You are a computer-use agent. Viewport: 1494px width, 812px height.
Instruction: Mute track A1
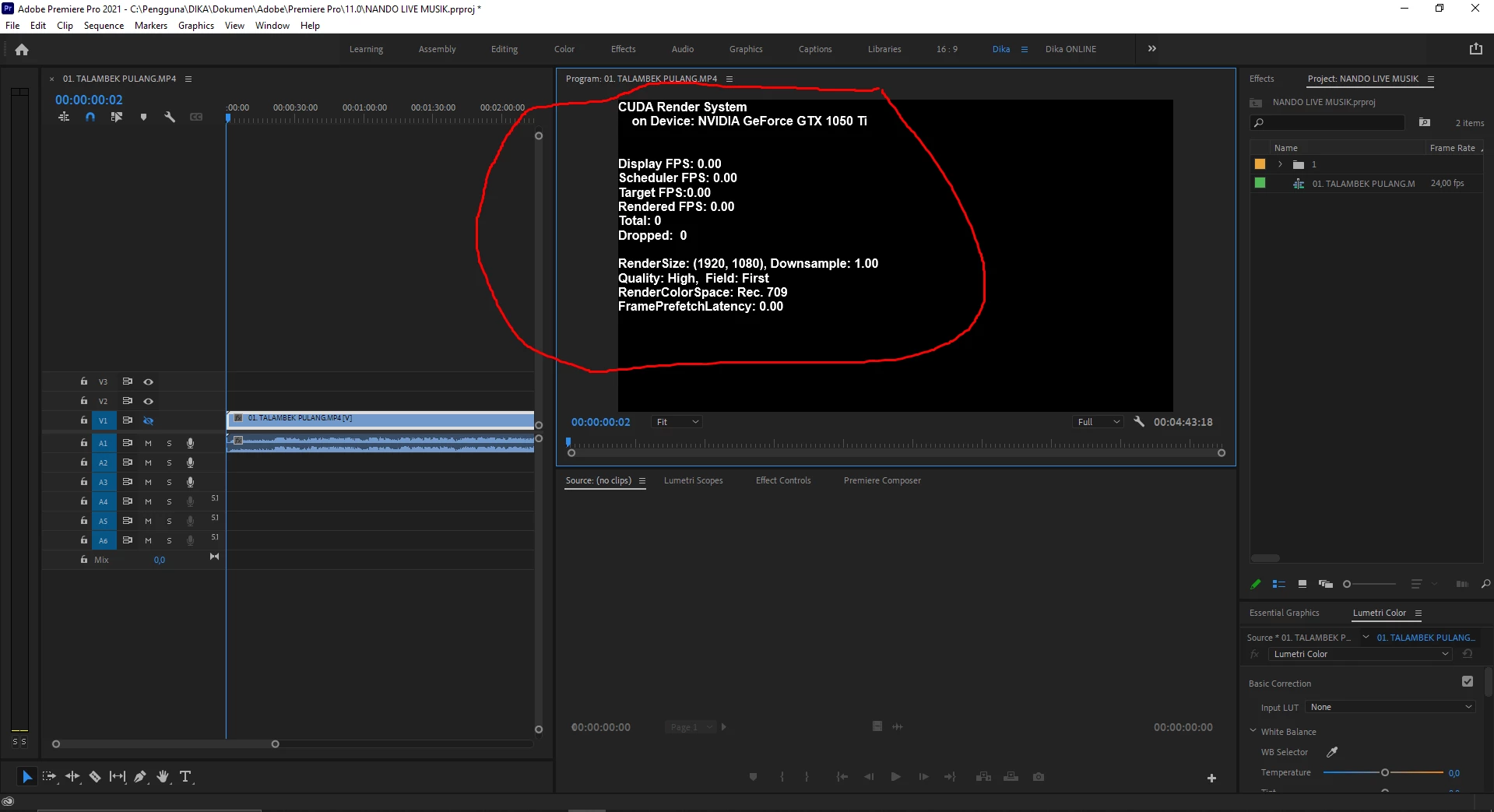(148, 443)
